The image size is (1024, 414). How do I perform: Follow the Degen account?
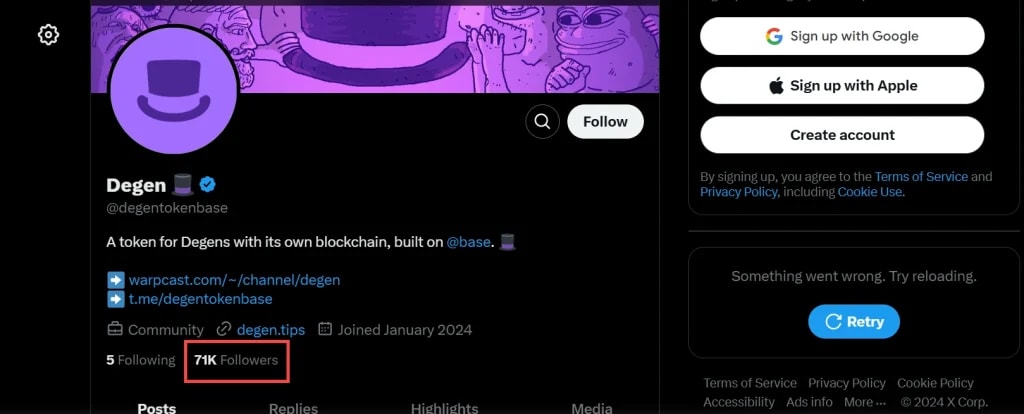(x=605, y=122)
